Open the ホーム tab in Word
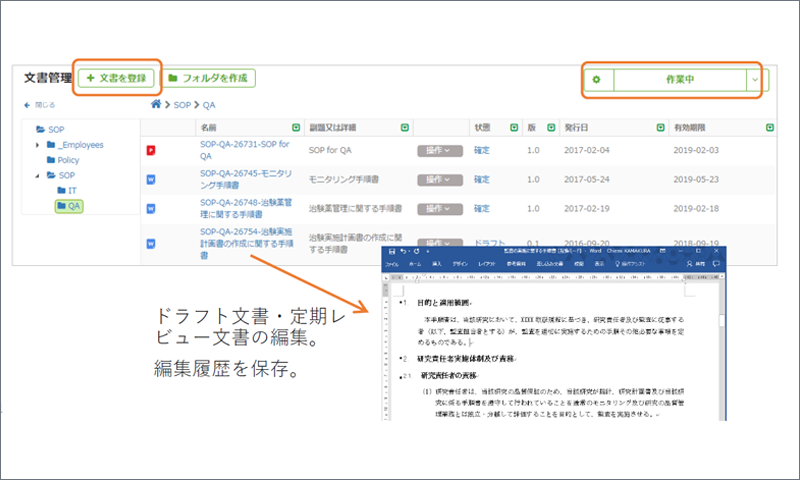800x480 pixels. [415, 264]
